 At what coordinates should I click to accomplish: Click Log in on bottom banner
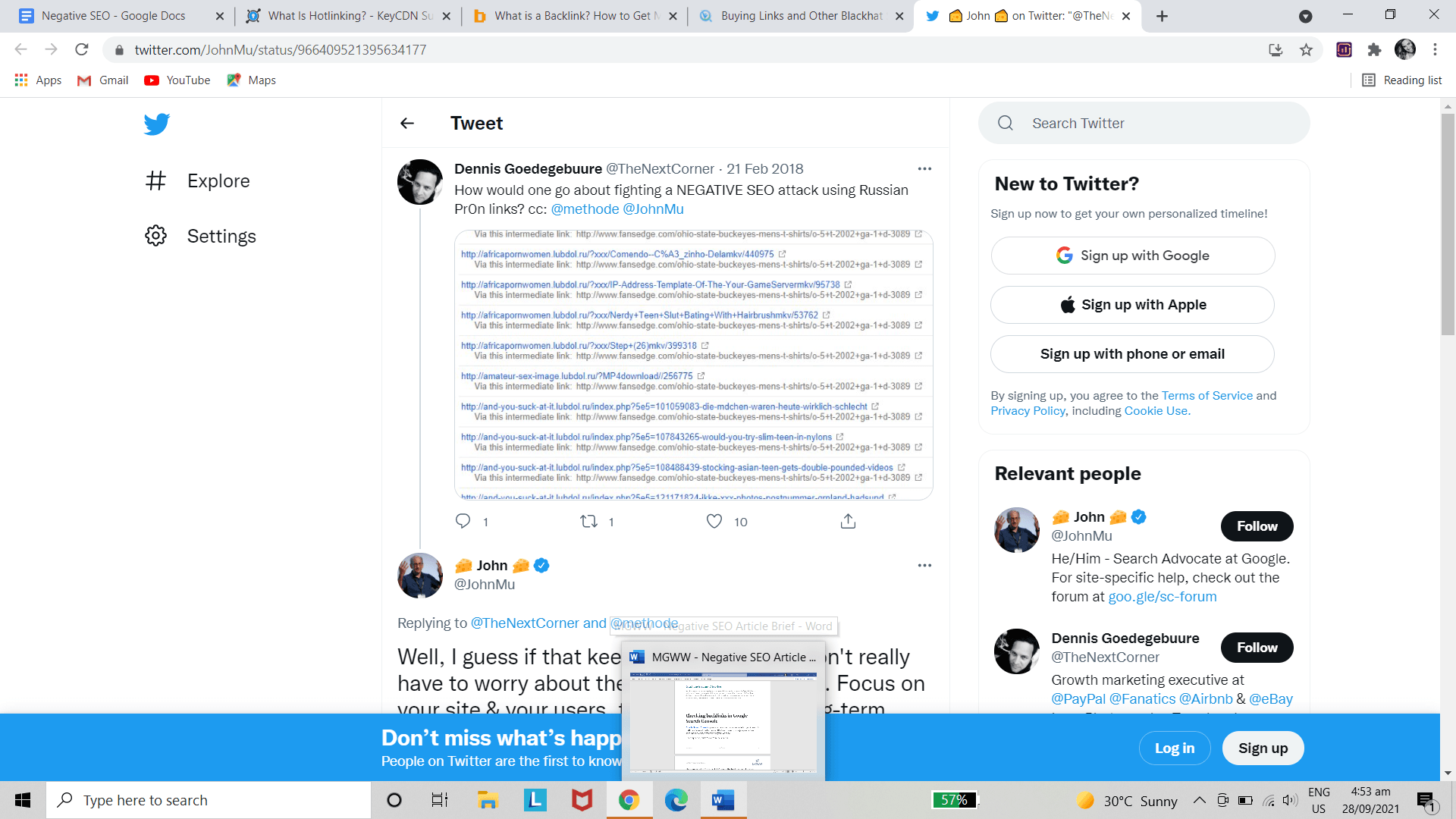click(1174, 748)
